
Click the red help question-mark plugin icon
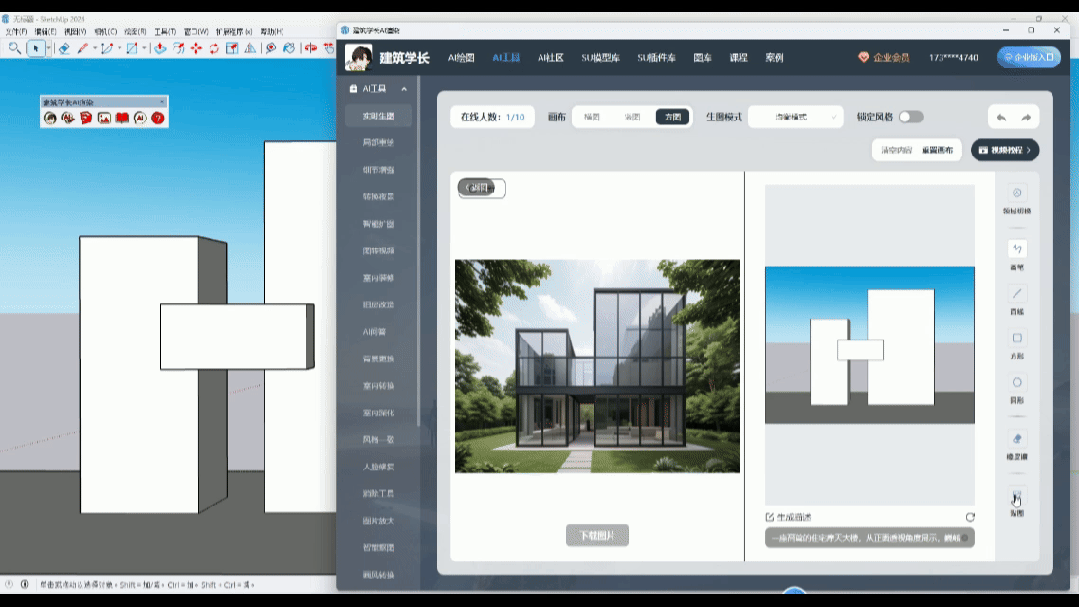pos(158,118)
